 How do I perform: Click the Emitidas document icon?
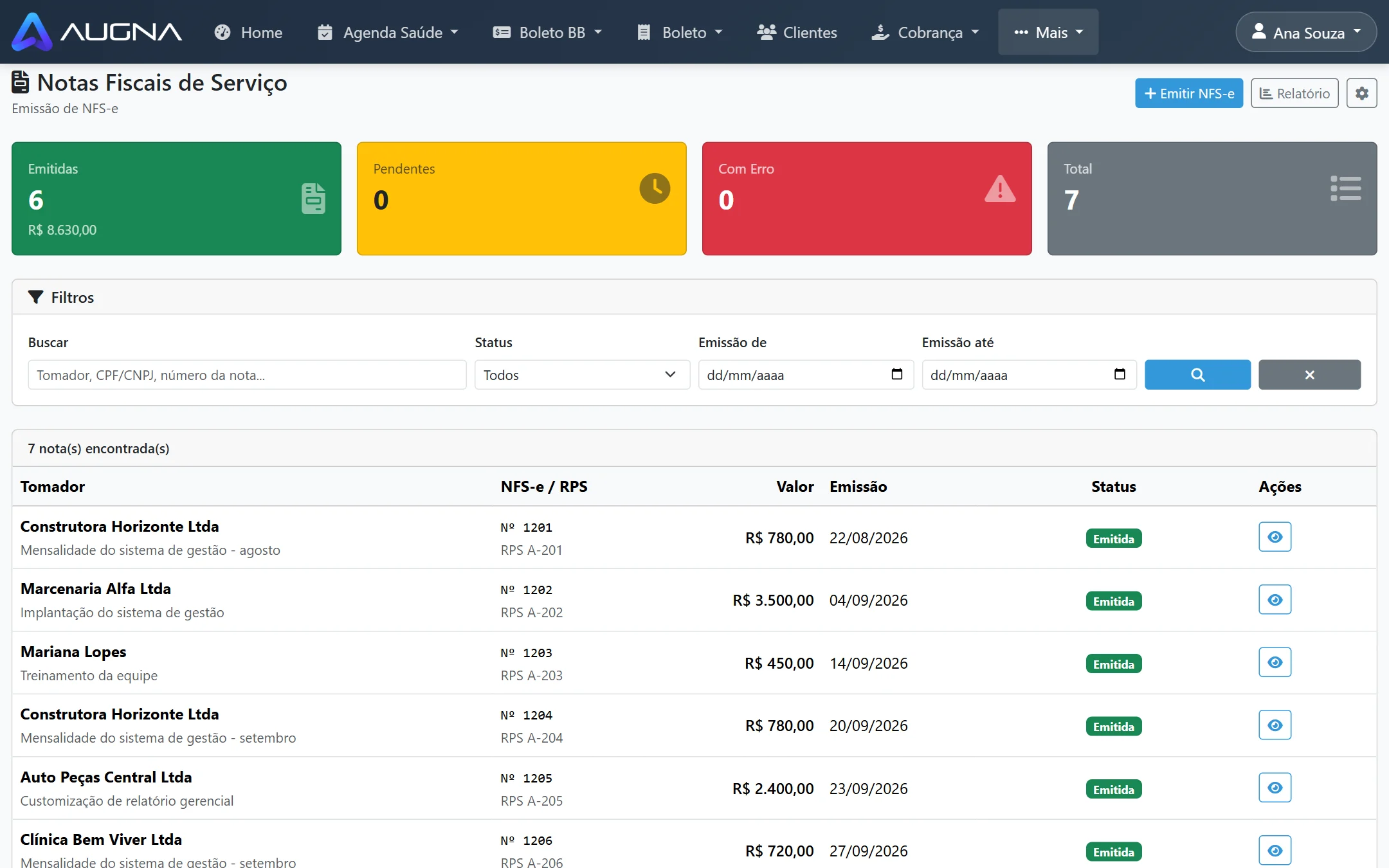pyautogui.click(x=313, y=199)
